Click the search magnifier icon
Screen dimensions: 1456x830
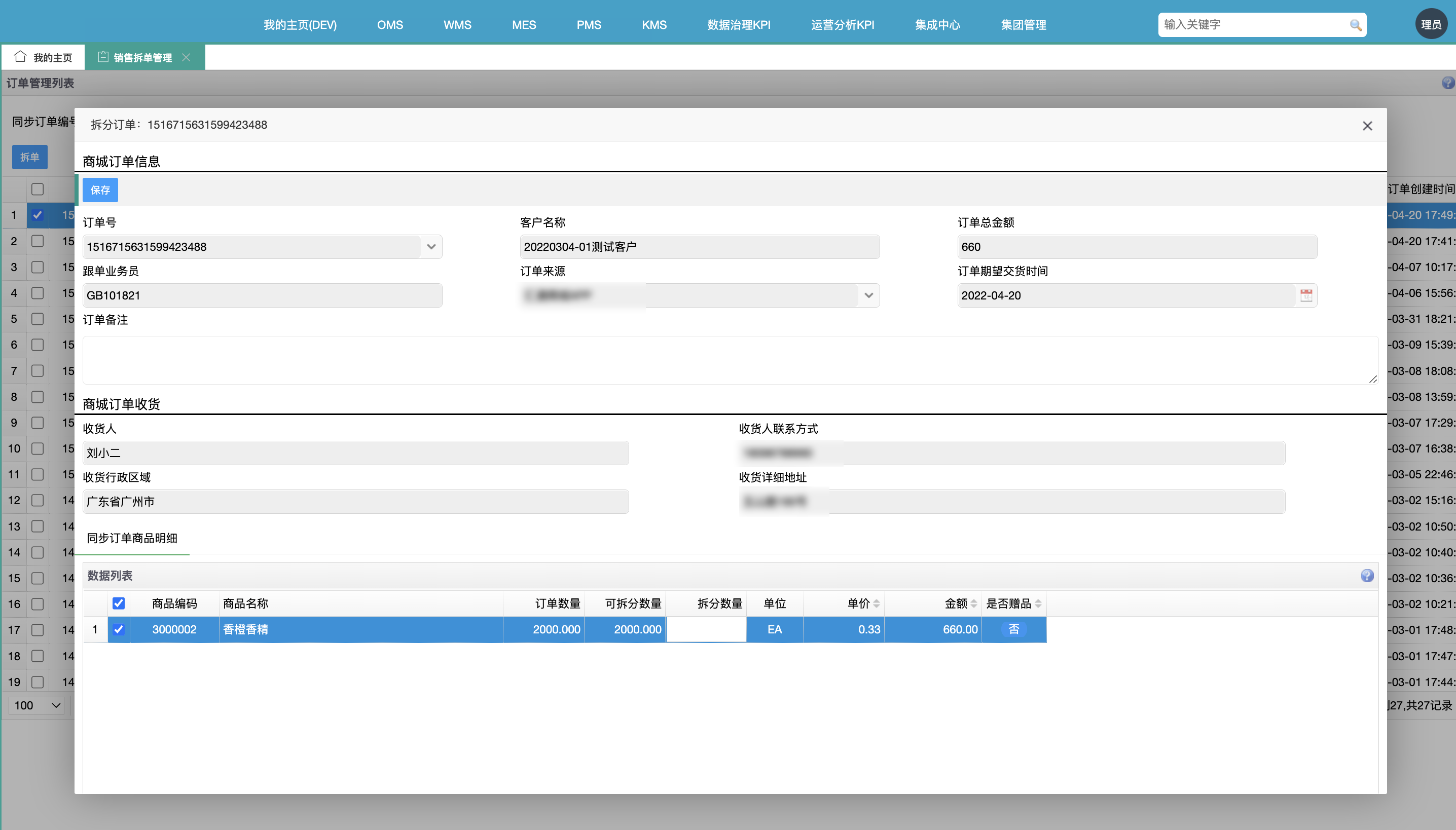click(x=1355, y=25)
